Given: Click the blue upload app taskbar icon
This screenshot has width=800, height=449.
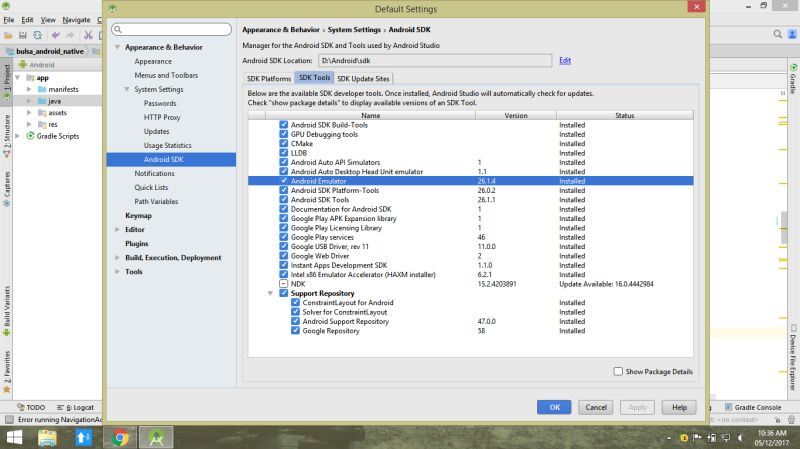Looking at the screenshot, I should [84, 437].
